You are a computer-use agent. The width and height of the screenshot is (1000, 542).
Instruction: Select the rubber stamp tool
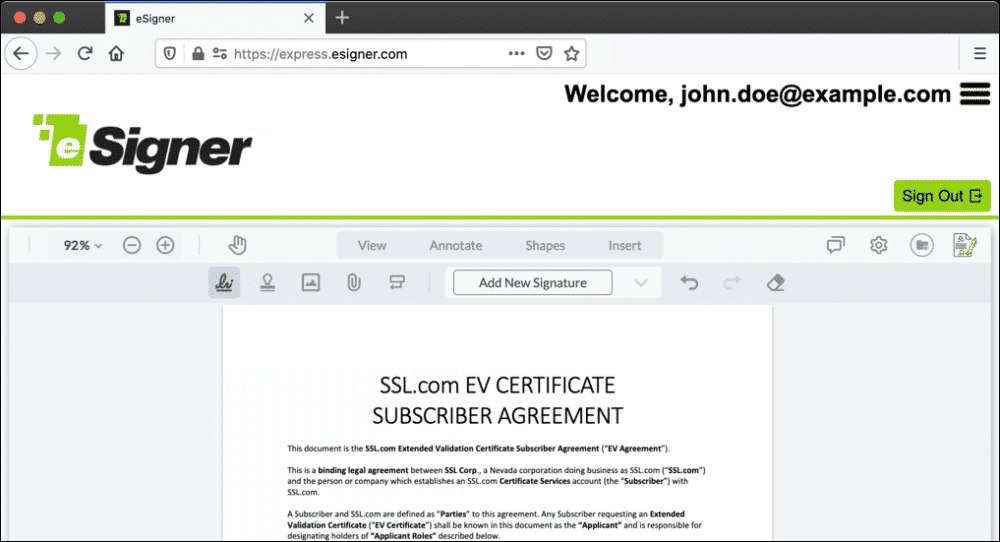(267, 283)
